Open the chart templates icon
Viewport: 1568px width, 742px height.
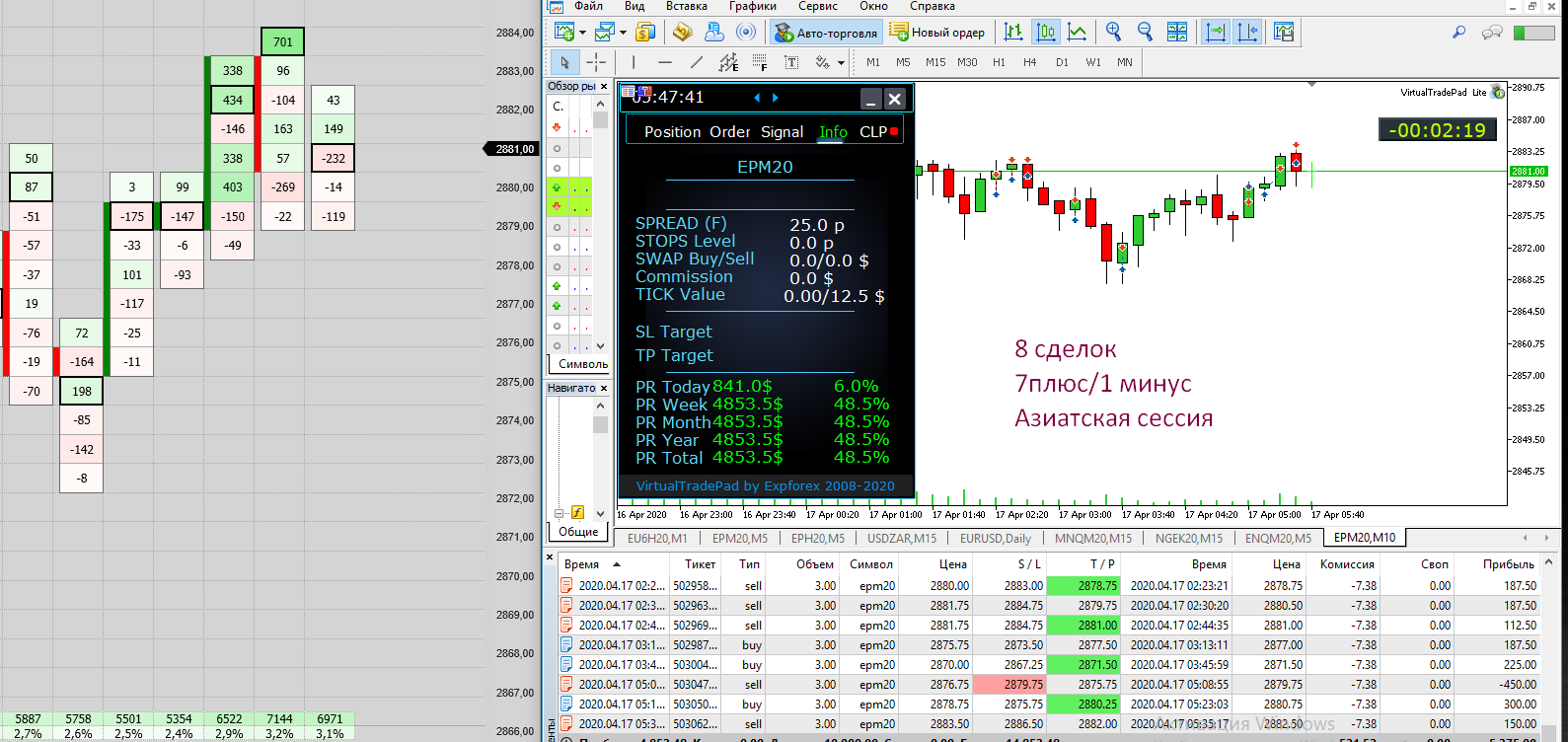pyautogui.click(x=1284, y=33)
